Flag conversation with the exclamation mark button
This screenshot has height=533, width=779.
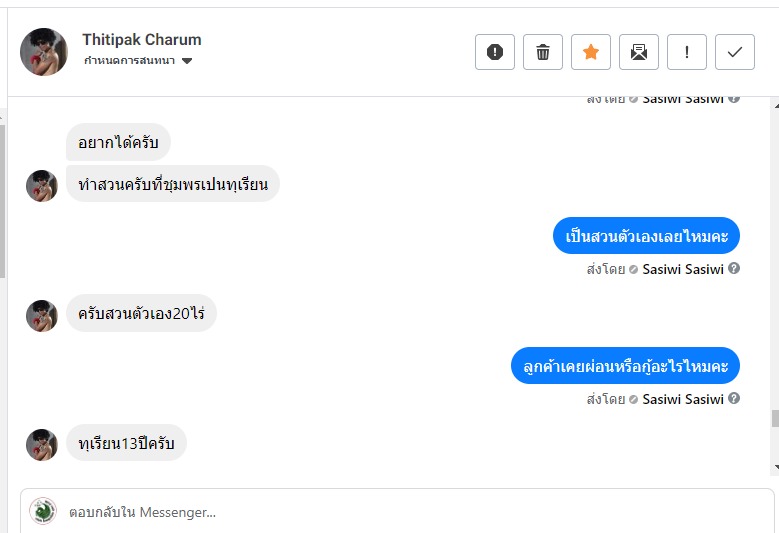tap(687, 53)
